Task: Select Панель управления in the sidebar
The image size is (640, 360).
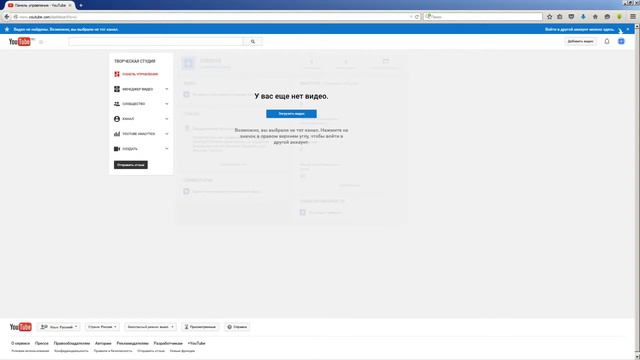Action: click(x=140, y=74)
